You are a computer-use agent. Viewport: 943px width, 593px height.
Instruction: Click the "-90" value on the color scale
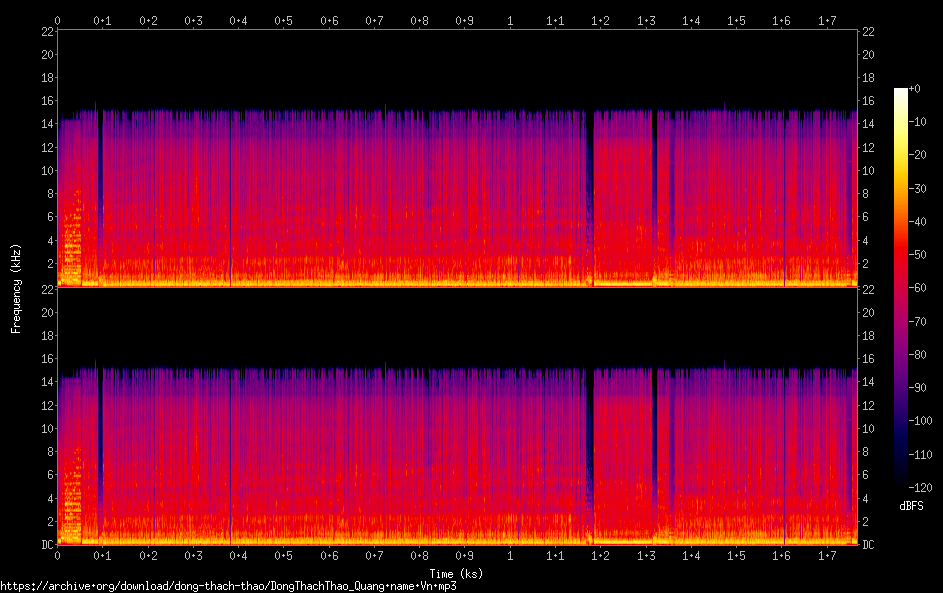pos(917,387)
